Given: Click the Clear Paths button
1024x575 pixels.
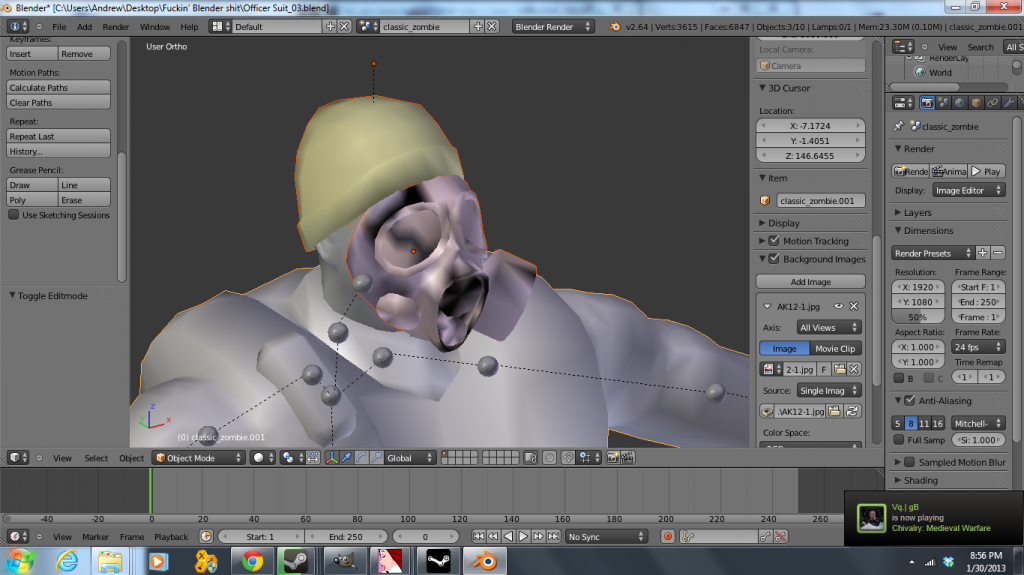Looking at the screenshot, I should click(58, 103).
